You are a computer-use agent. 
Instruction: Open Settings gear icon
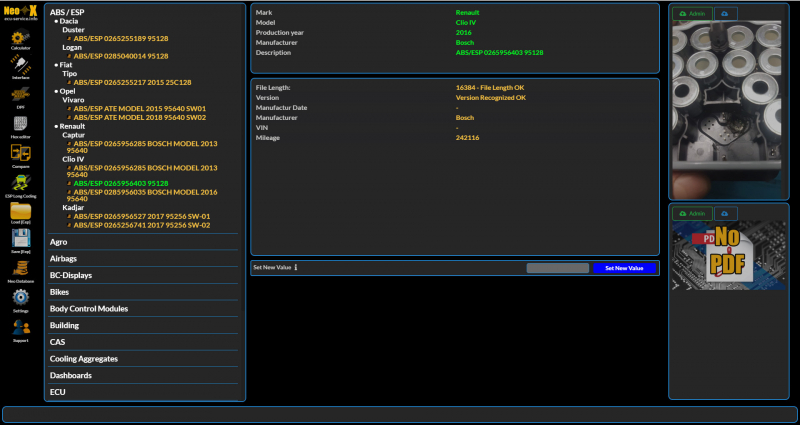click(x=20, y=298)
